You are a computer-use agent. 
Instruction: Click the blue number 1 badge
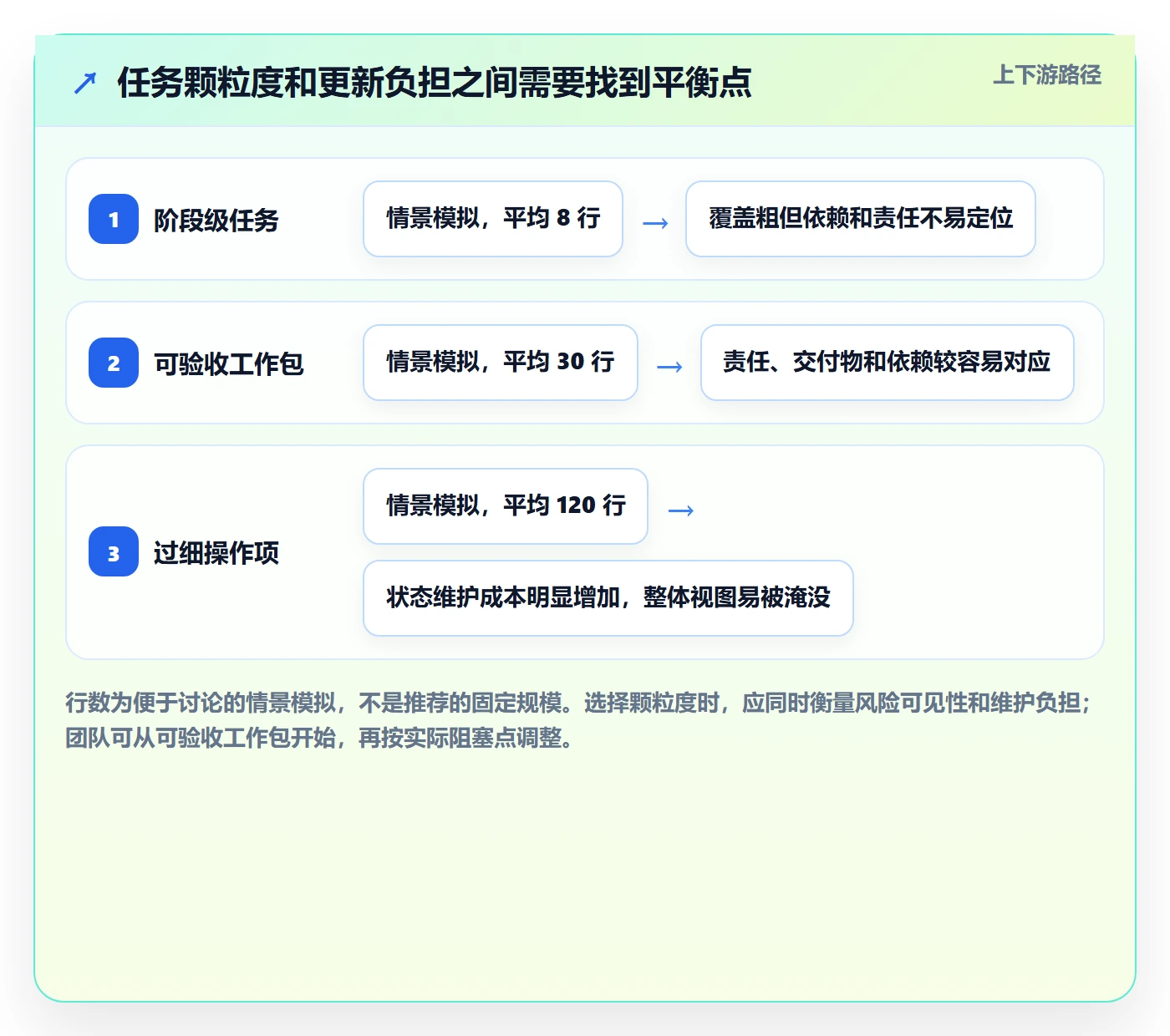[114, 219]
